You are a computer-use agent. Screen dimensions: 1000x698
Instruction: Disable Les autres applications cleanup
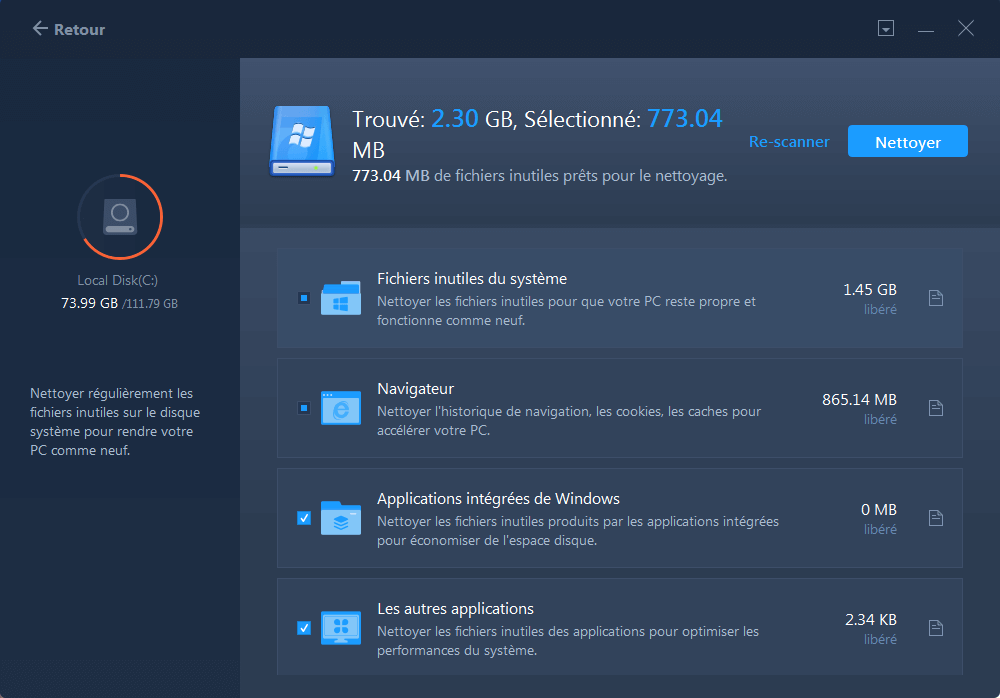pos(305,628)
